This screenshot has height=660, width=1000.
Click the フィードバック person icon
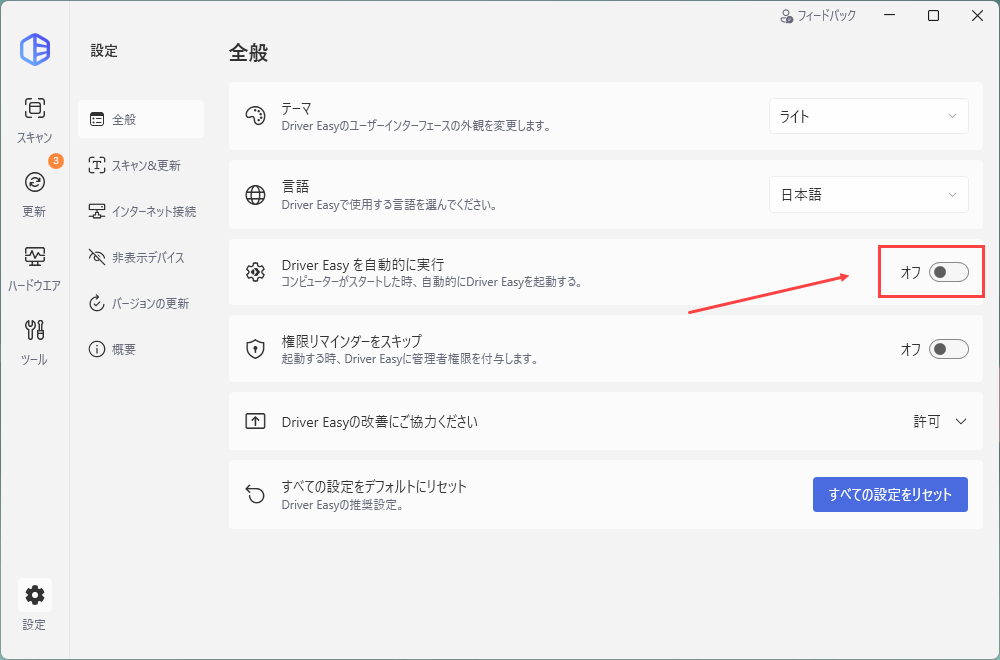pos(786,16)
